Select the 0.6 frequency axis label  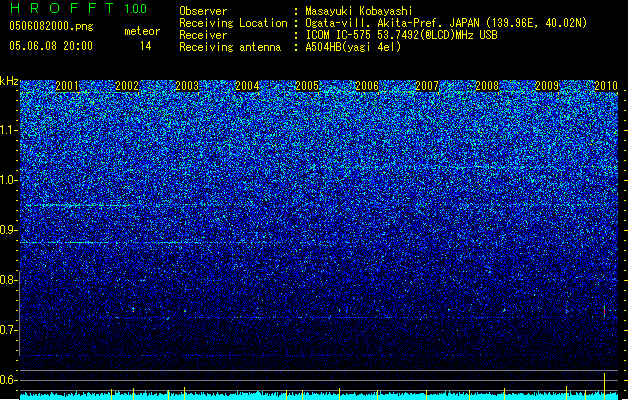[x=9, y=380]
